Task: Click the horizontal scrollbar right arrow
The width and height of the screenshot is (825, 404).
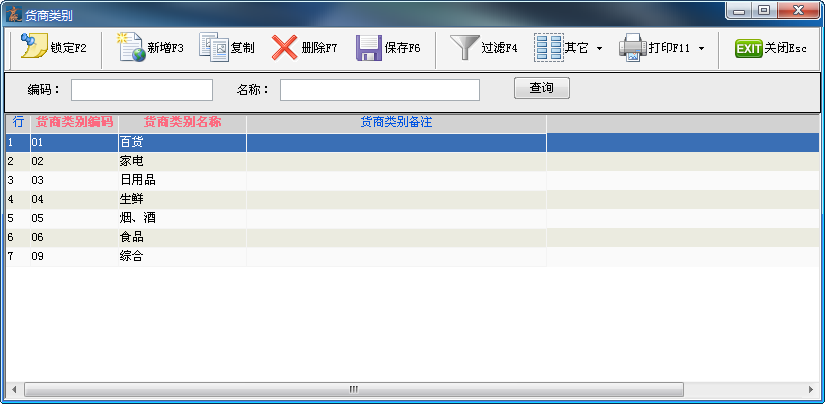Action: coord(811,389)
